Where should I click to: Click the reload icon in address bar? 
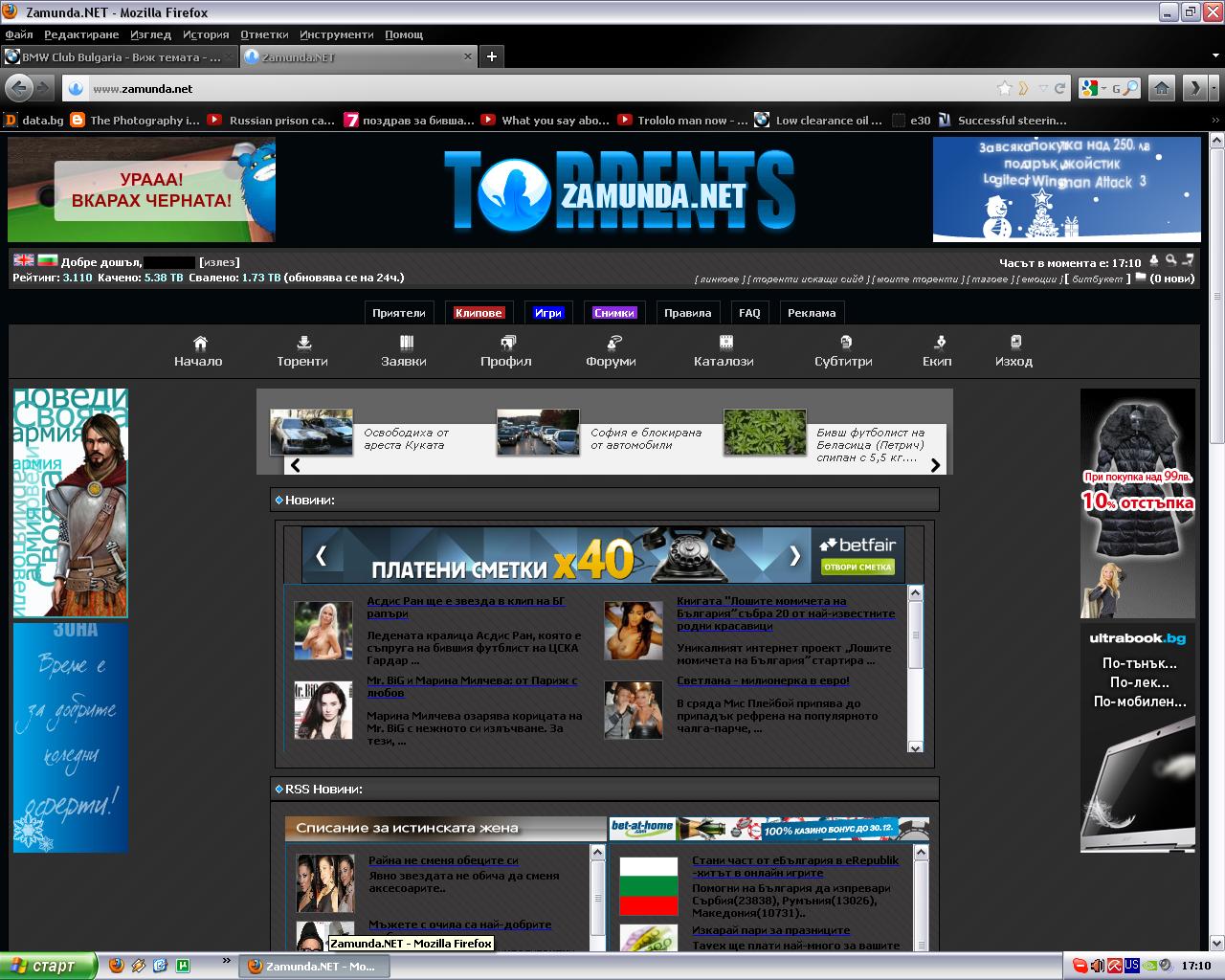pyautogui.click(x=1059, y=88)
